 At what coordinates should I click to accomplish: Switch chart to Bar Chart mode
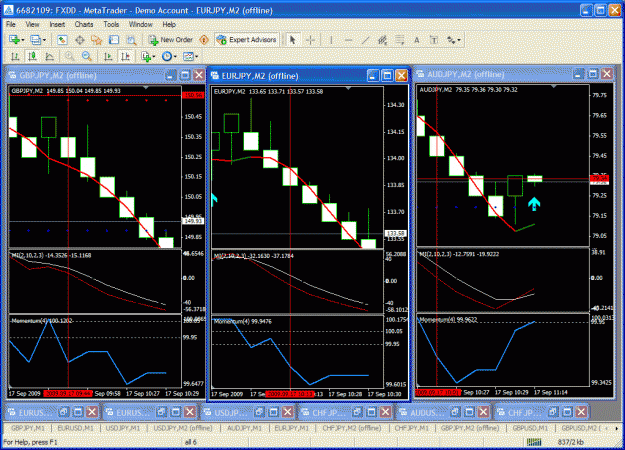(x=15, y=57)
